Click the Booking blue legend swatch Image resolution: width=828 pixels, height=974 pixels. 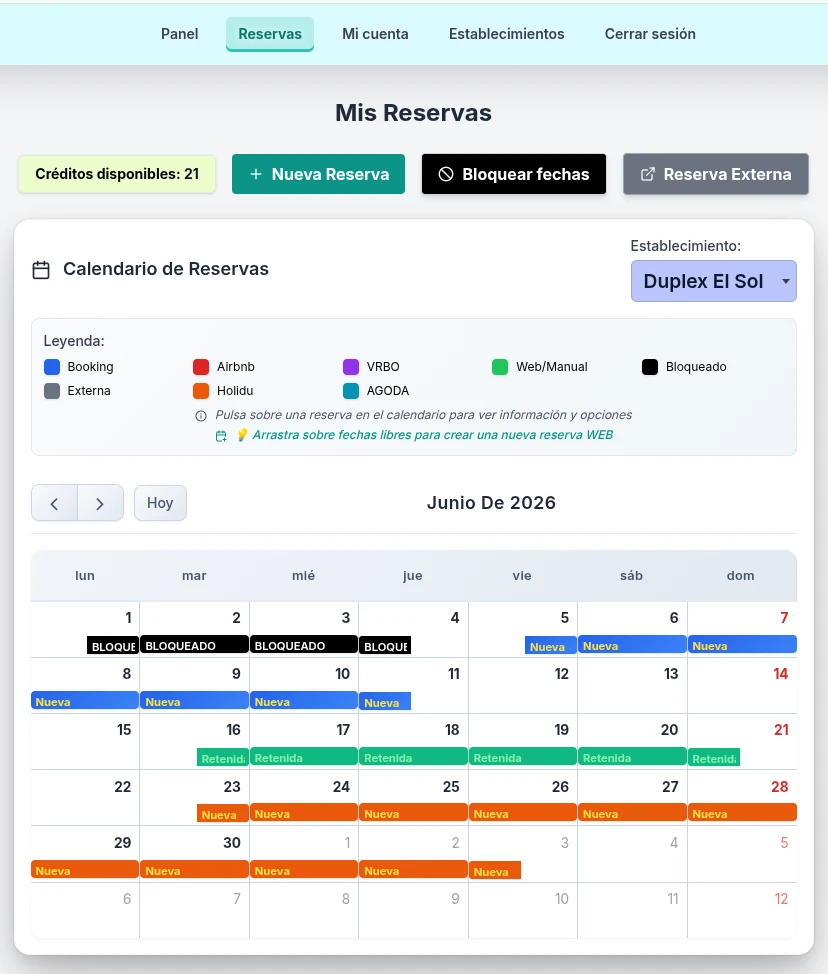click(x=52, y=366)
